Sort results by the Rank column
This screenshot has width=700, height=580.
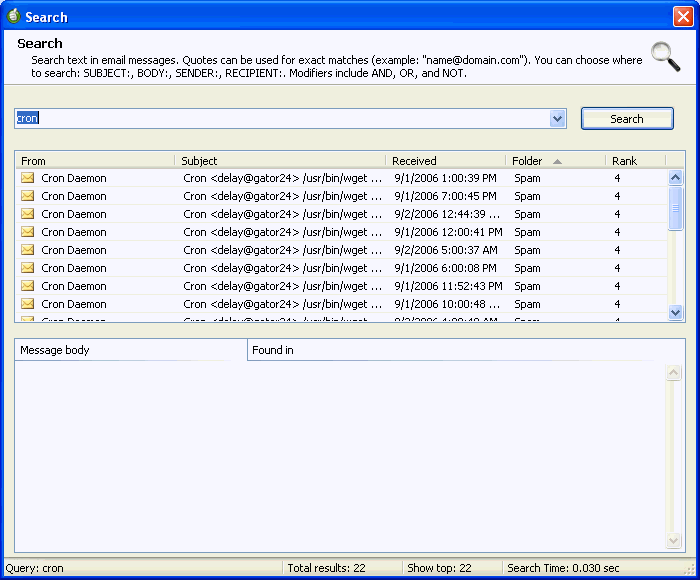[635, 161]
